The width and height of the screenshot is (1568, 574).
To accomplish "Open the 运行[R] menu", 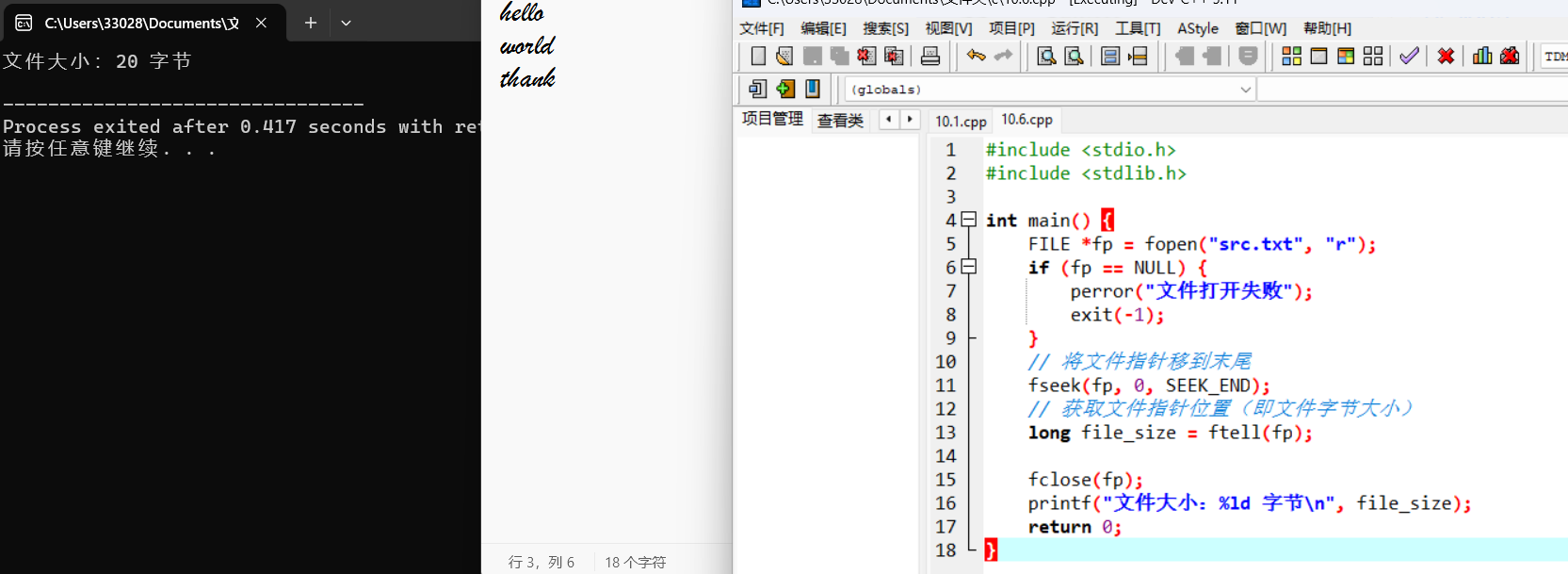I will coord(1075,28).
